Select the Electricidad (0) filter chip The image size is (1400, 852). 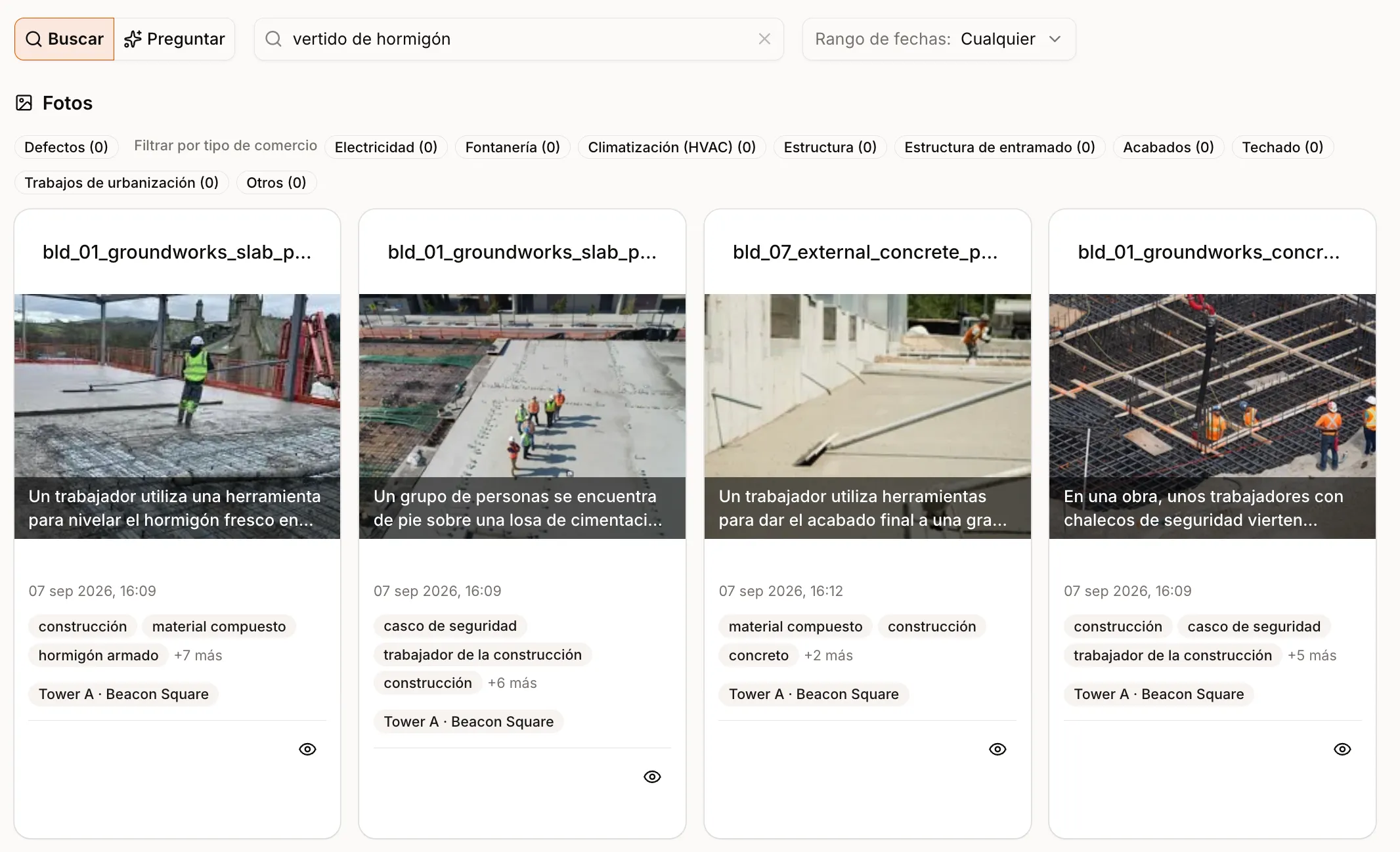pyautogui.click(x=386, y=147)
